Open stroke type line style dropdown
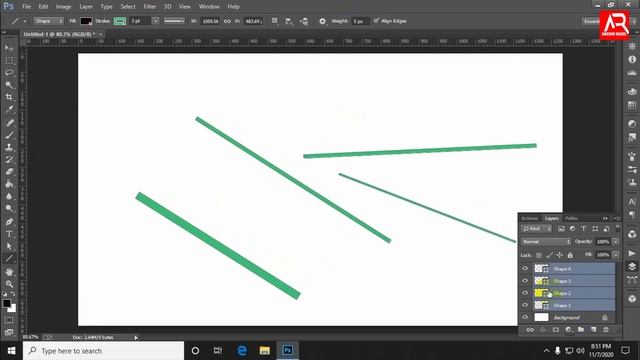640x360 pixels. (174, 21)
